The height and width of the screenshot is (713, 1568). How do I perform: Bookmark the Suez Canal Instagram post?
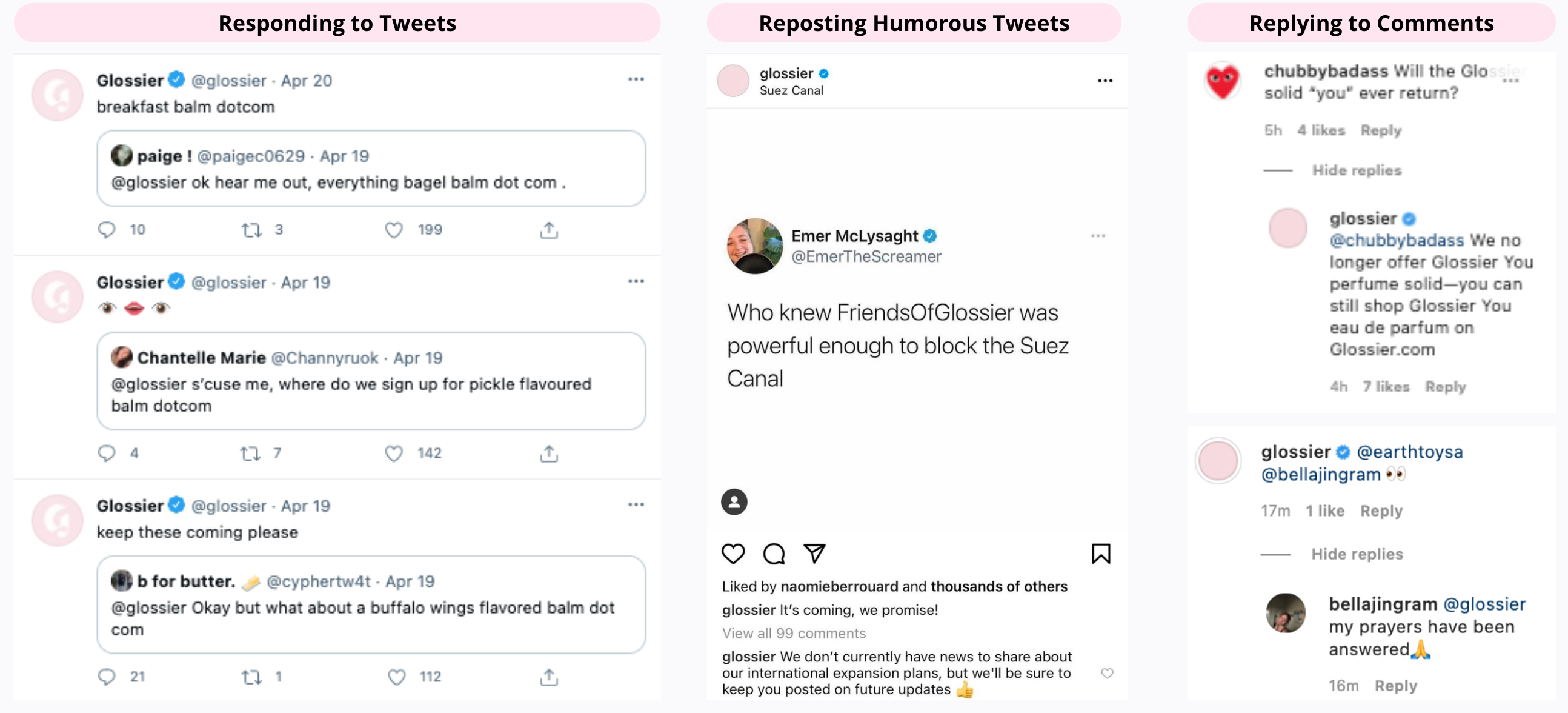click(1100, 554)
